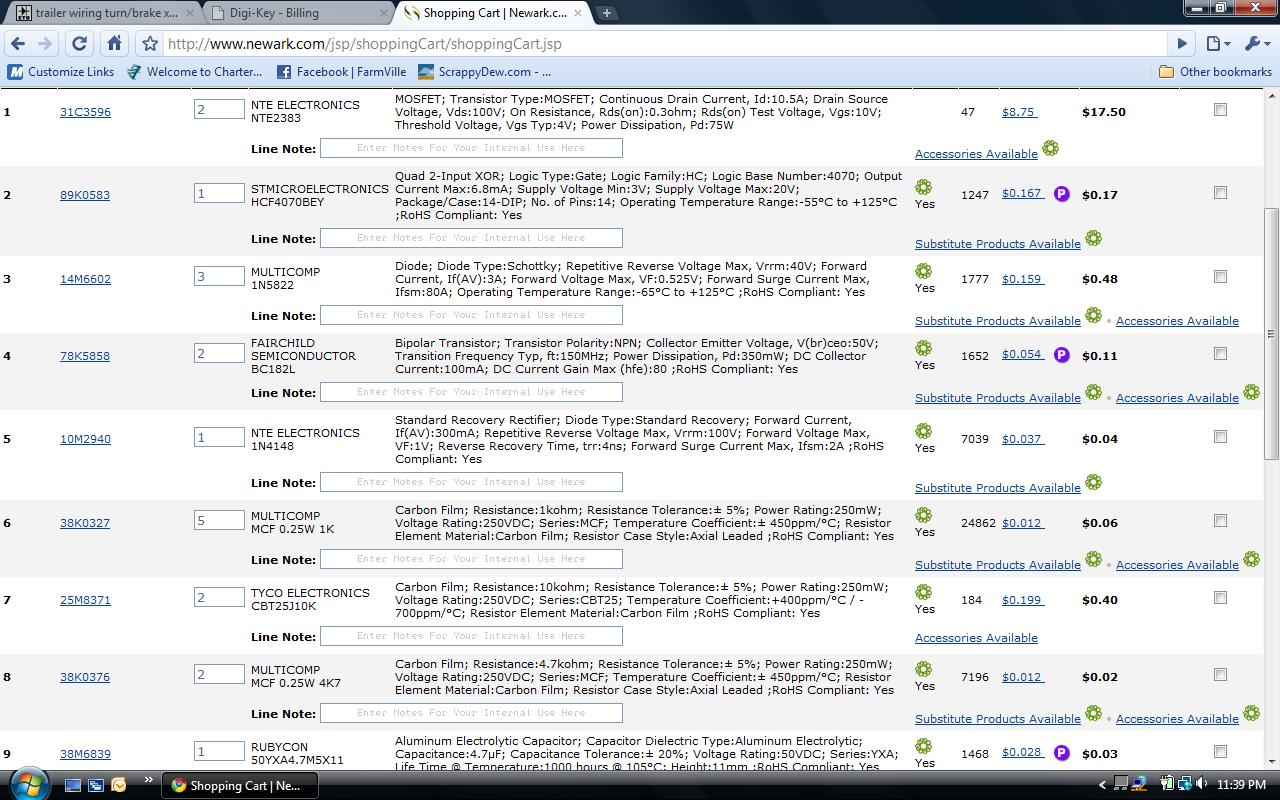The image size is (1280, 800).
Task: Open the Welcome to Charter bookmark
Action: pyautogui.click(x=195, y=72)
